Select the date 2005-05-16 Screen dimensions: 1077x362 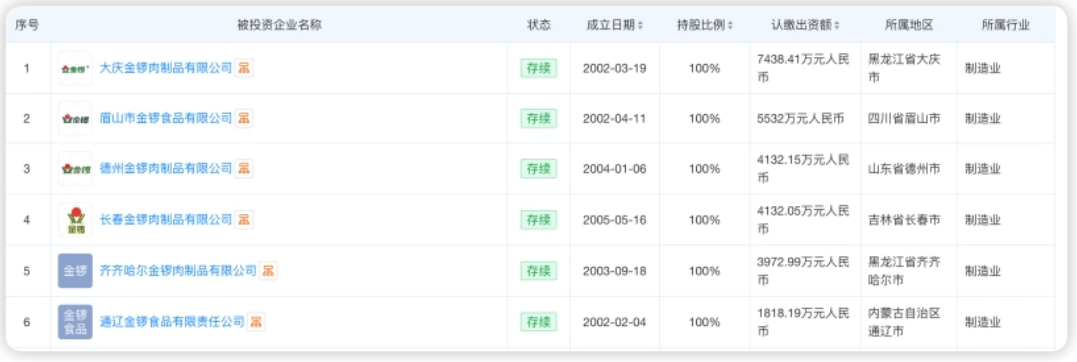point(614,220)
